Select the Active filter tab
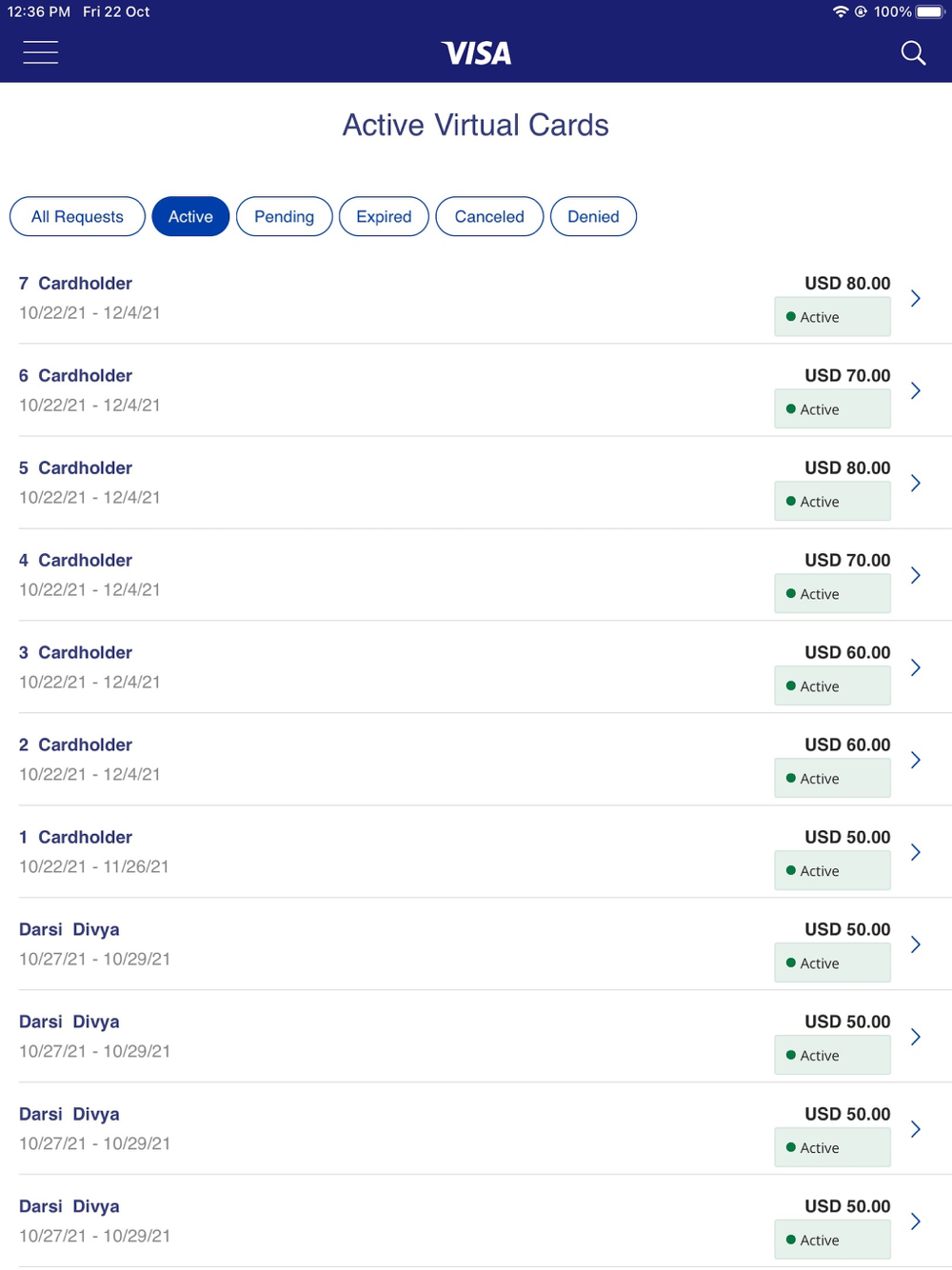The width and height of the screenshot is (952, 1270). [190, 216]
